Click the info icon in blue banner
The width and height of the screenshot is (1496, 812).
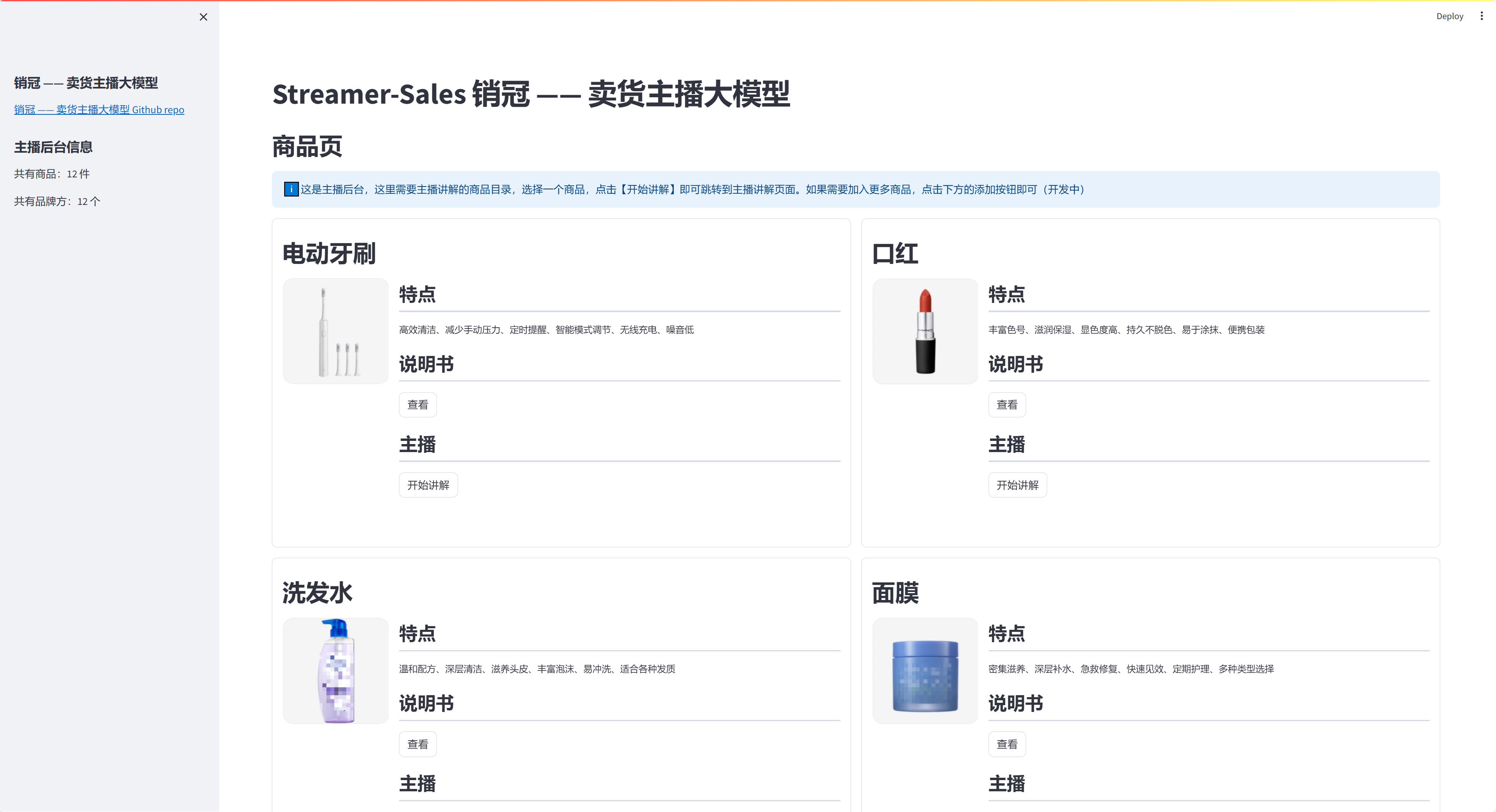tap(291, 189)
